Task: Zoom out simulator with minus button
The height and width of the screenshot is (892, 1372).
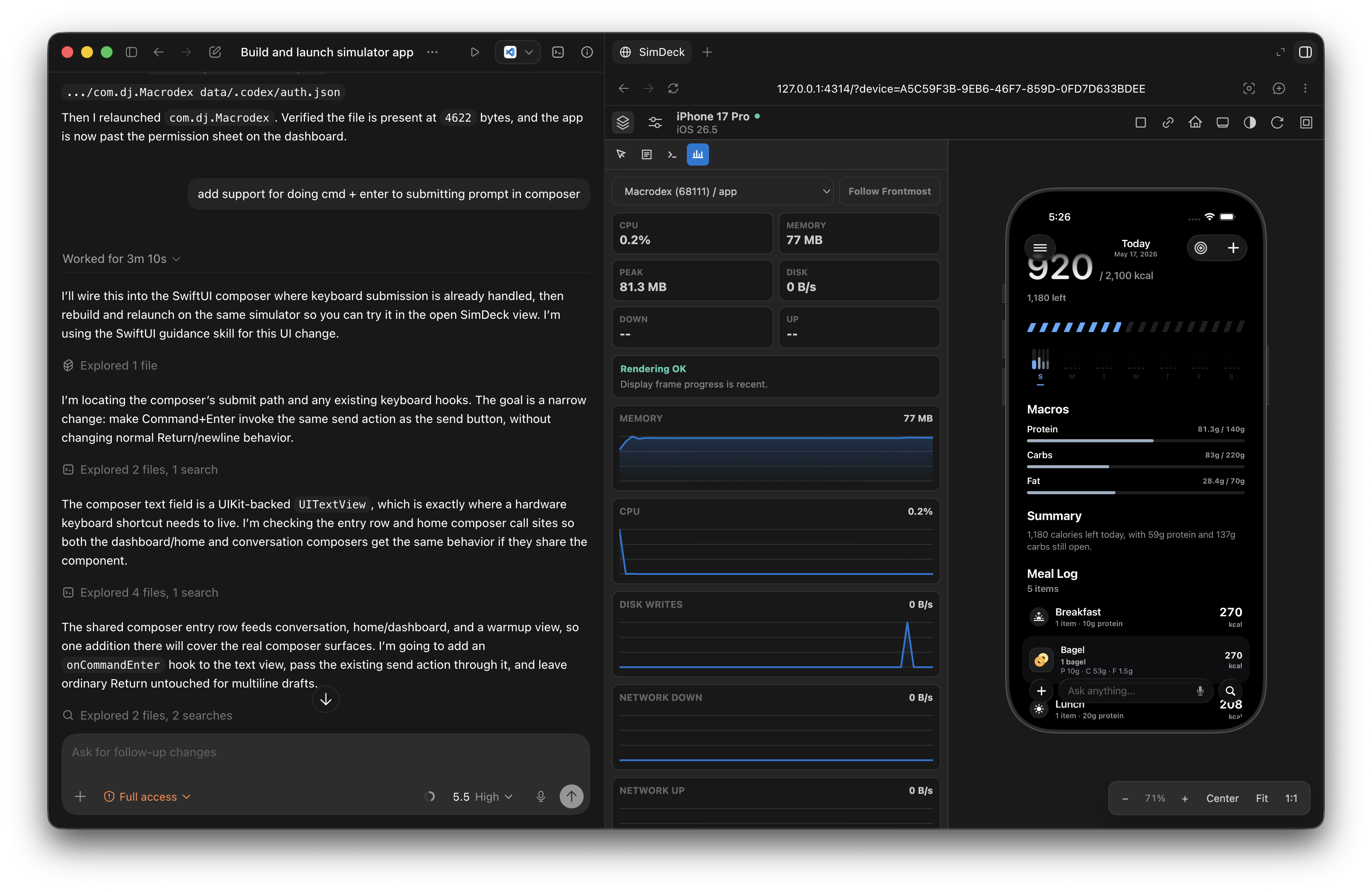Action: click(x=1125, y=799)
